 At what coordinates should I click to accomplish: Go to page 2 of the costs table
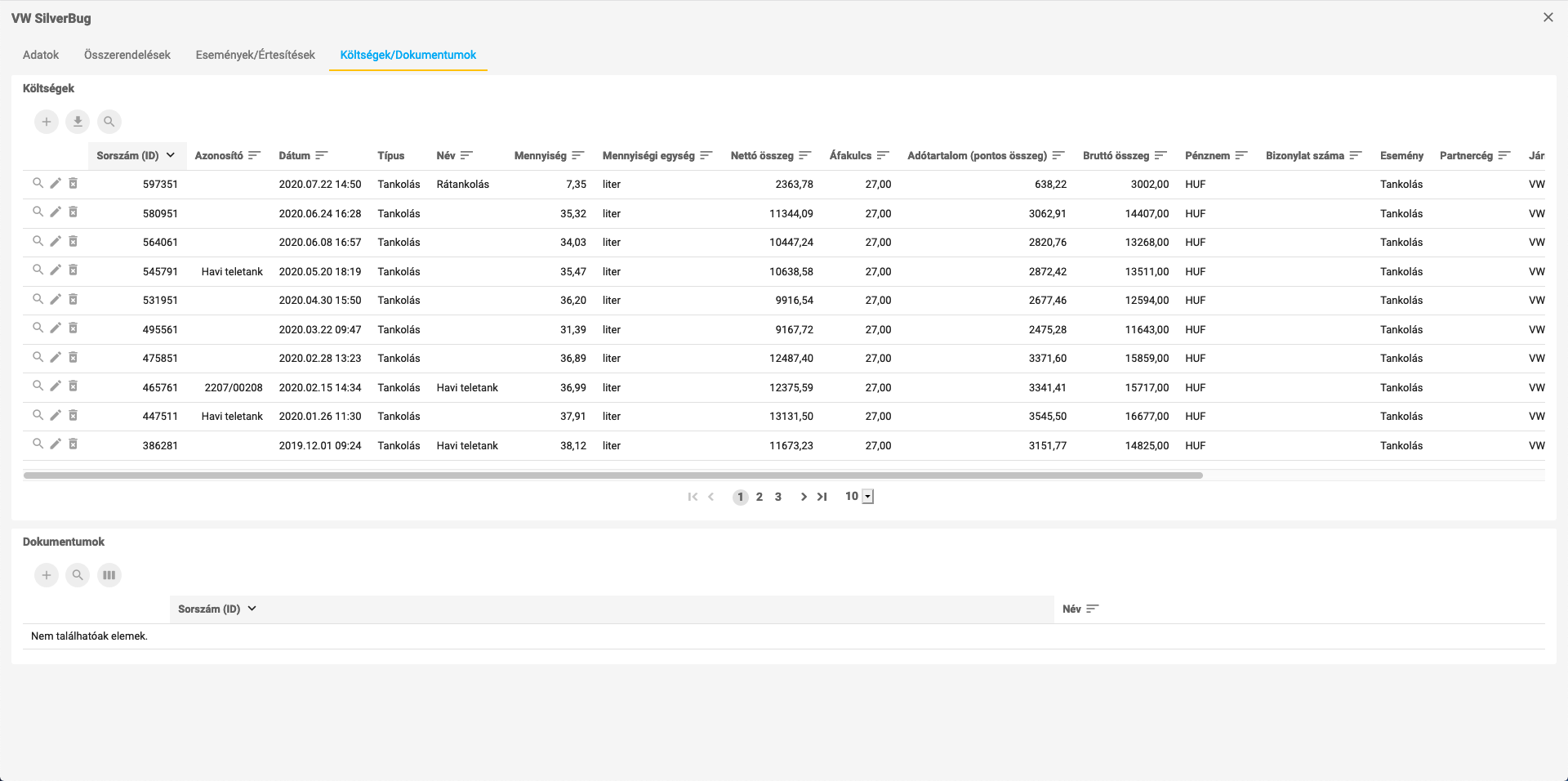click(759, 497)
